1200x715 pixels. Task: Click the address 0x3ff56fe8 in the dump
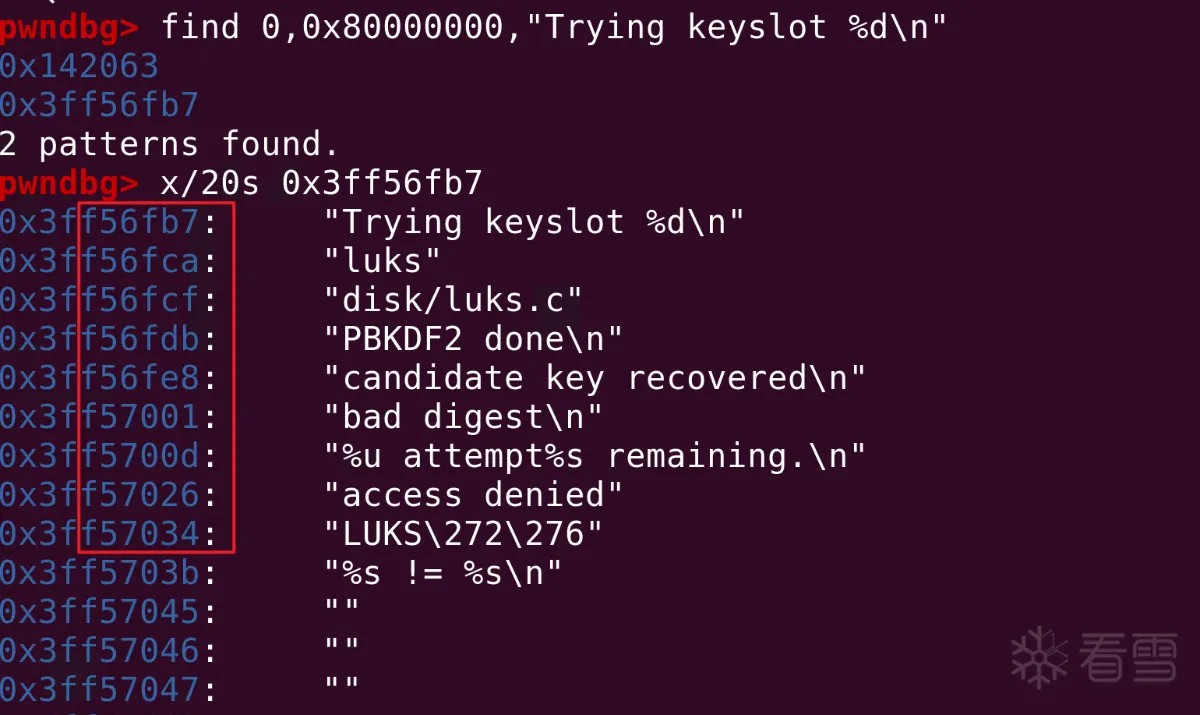coord(100,378)
